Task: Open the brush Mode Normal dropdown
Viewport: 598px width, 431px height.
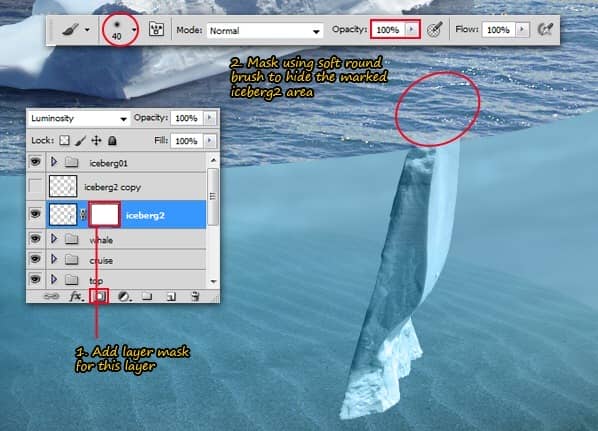Action: point(265,31)
